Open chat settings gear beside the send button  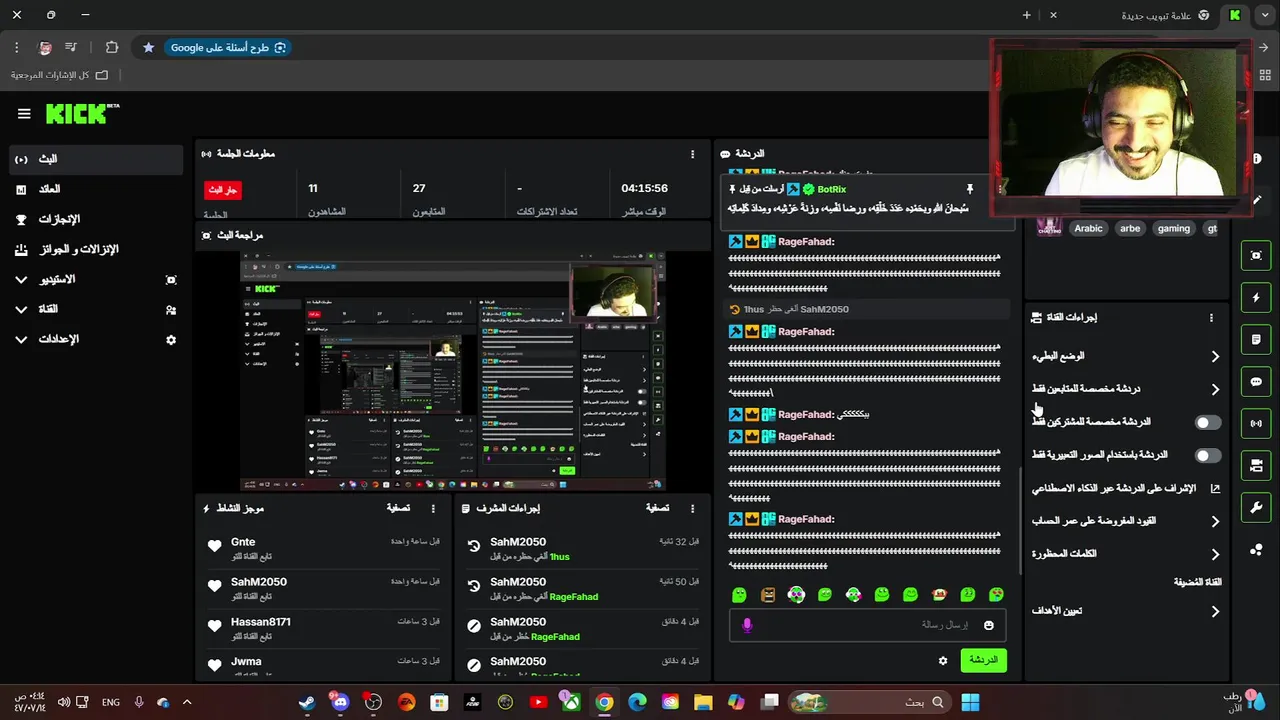942,661
